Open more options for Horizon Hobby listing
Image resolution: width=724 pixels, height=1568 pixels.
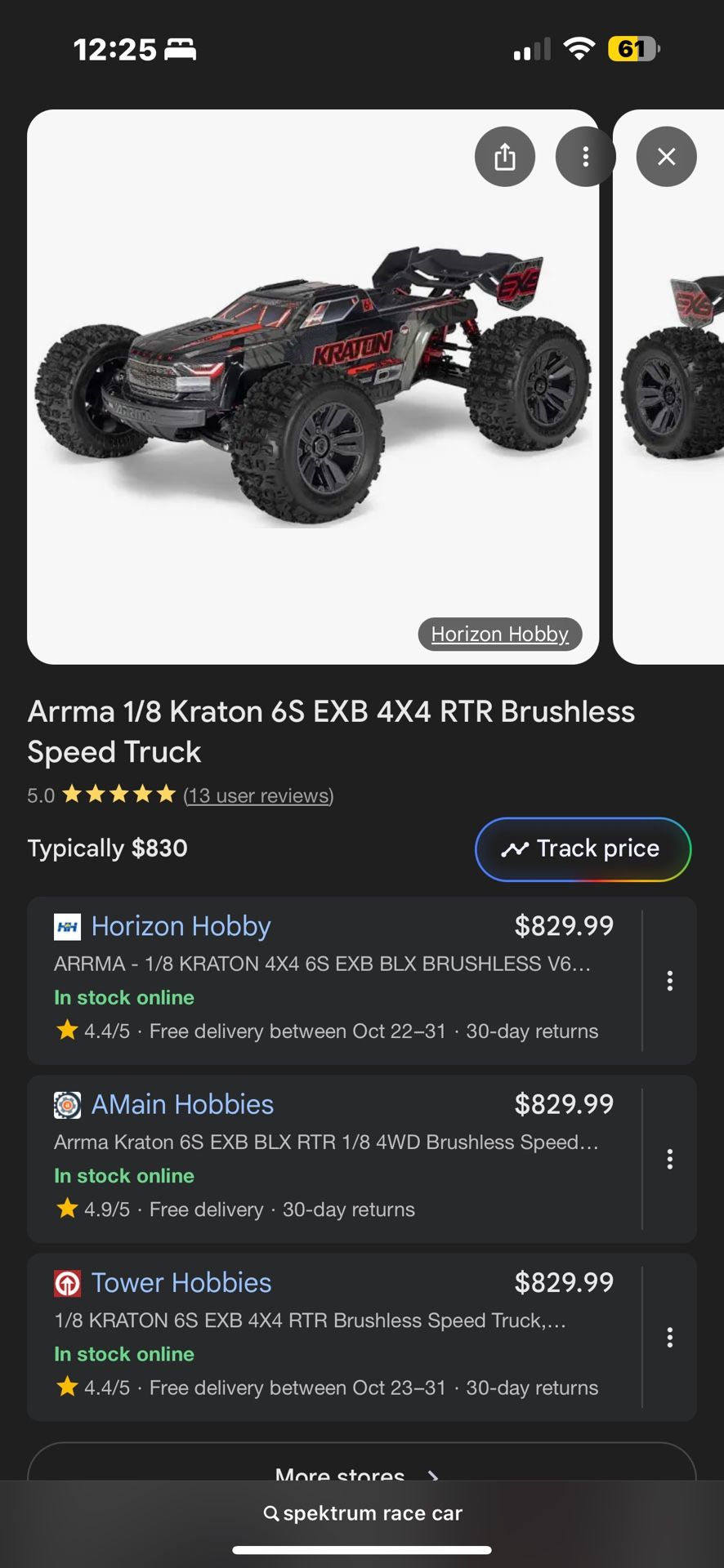click(x=669, y=981)
